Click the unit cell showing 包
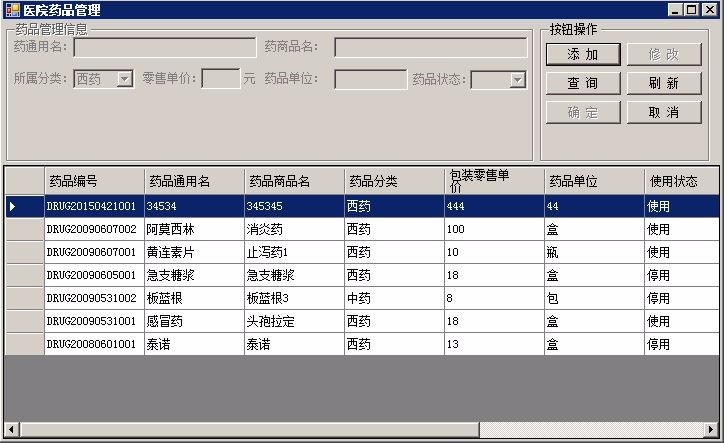Image resolution: width=724 pixels, height=443 pixels. point(594,298)
